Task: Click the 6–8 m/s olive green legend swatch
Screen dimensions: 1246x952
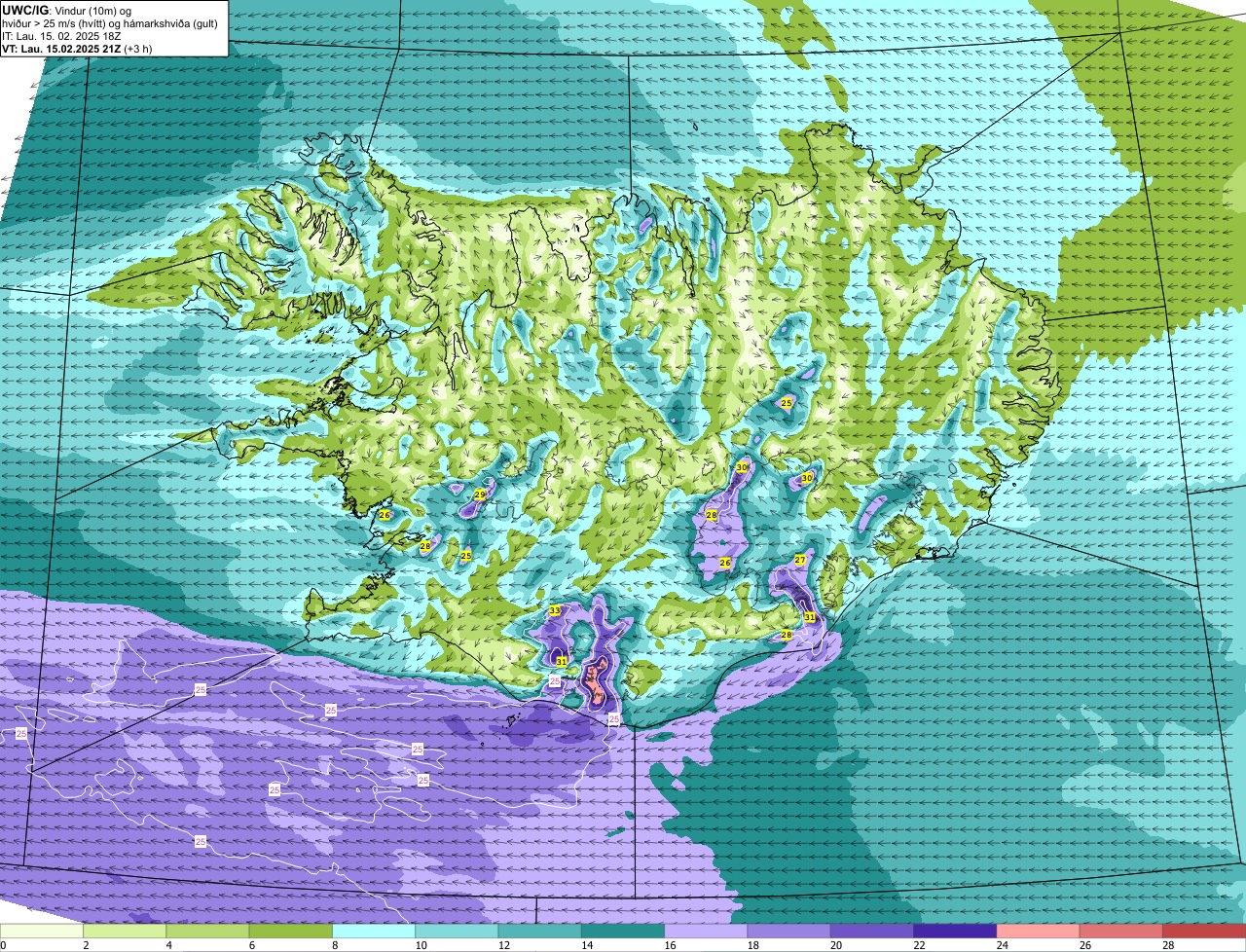Action: pyautogui.click(x=290, y=932)
